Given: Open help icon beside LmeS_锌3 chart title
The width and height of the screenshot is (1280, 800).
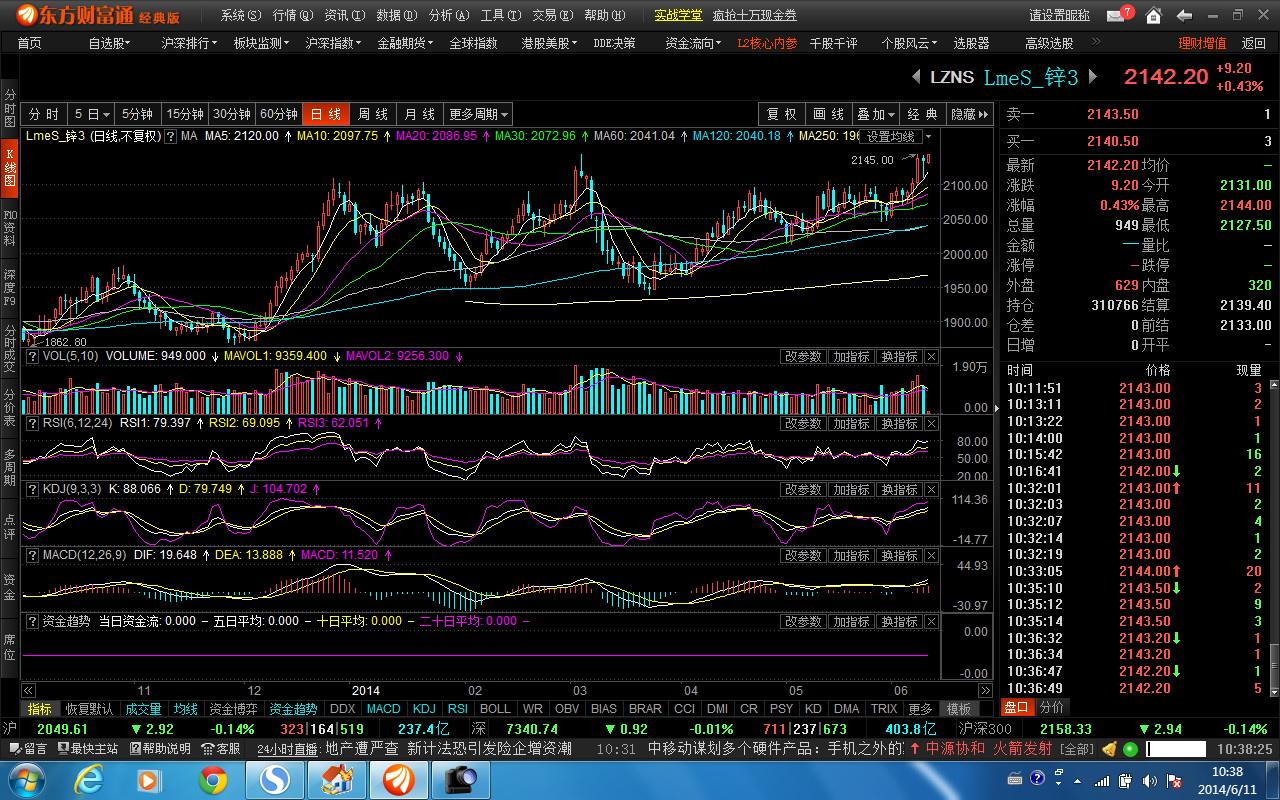Looking at the screenshot, I should 171,136.
